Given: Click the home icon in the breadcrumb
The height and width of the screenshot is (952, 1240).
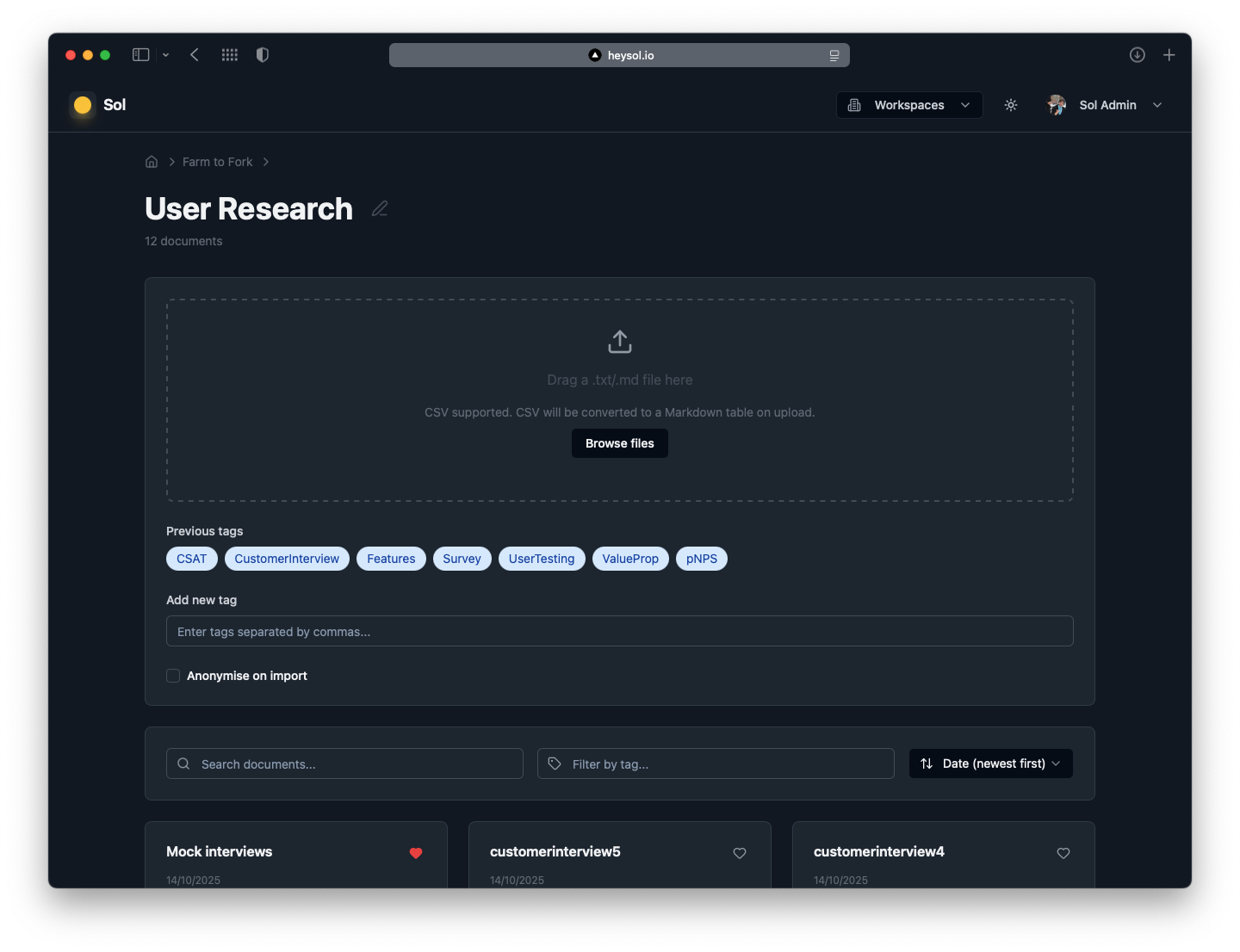Looking at the screenshot, I should (x=152, y=162).
